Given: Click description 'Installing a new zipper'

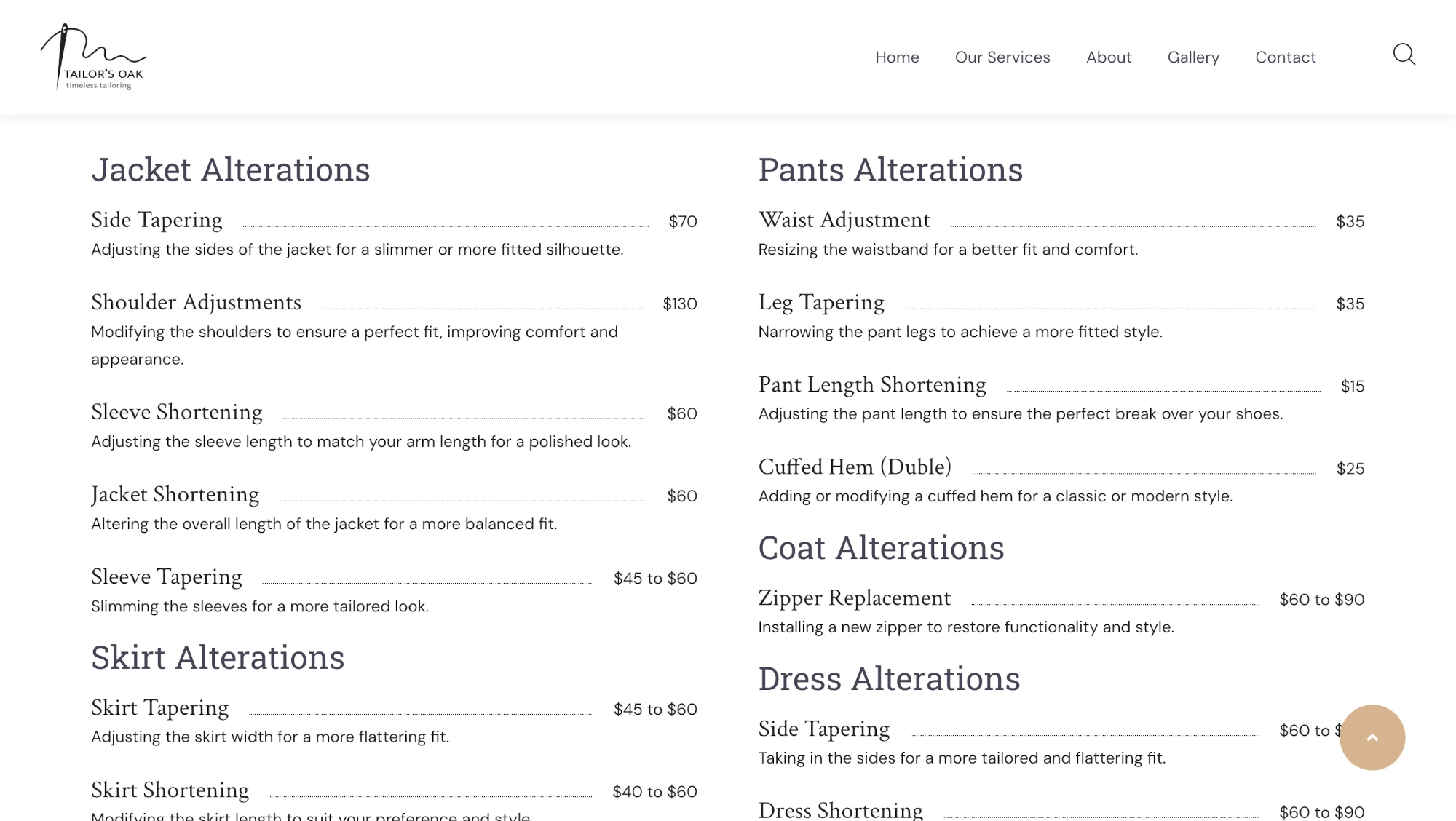Looking at the screenshot, I should click(966, 627).
